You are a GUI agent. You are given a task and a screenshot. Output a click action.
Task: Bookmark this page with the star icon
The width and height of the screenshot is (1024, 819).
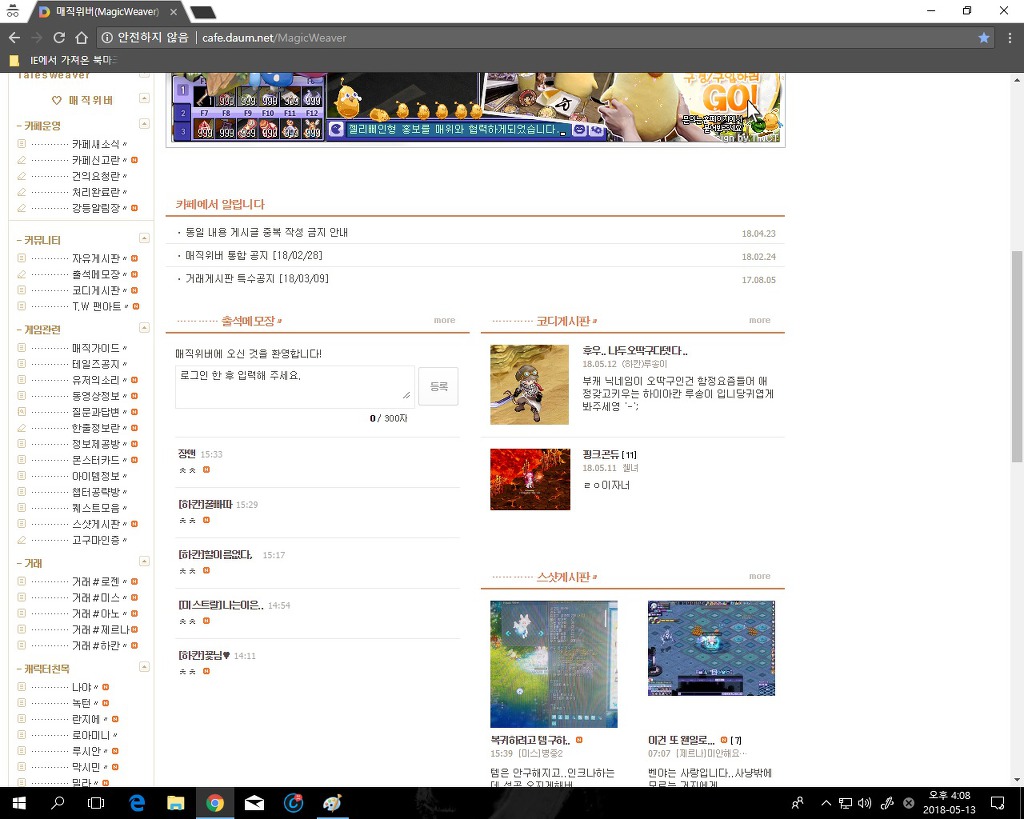984,38
